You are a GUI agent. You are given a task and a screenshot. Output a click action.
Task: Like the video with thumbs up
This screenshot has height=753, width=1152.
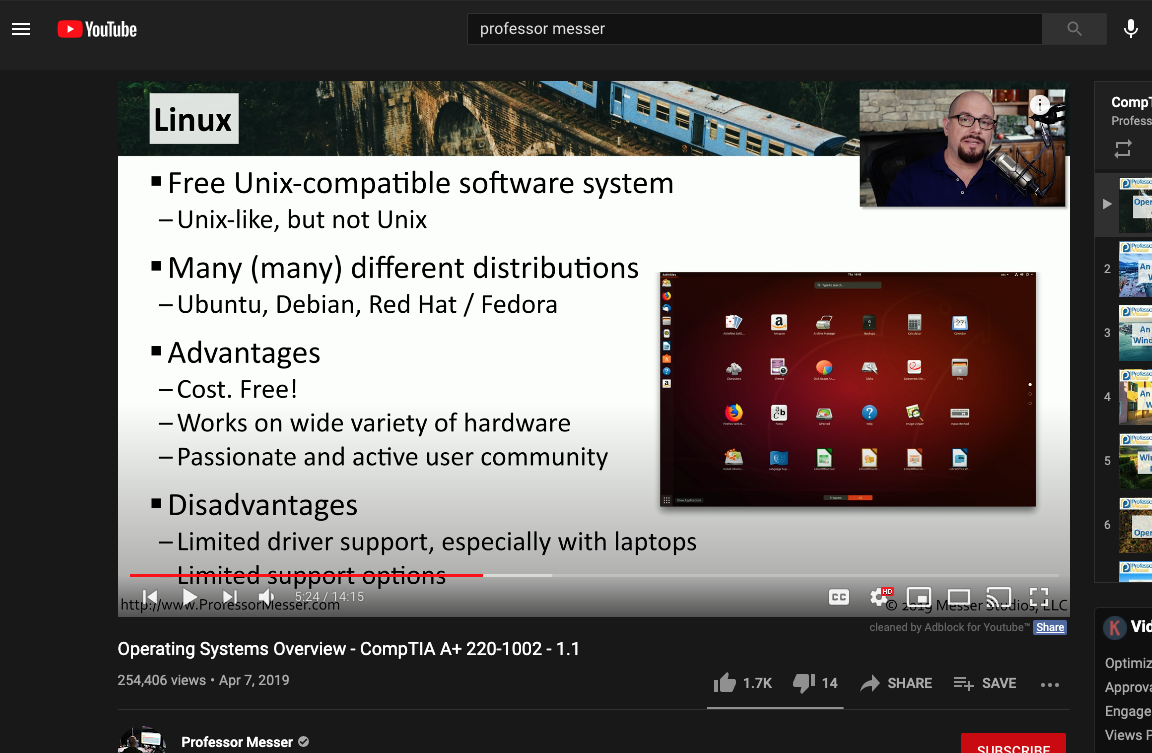click(x=743, y=683)
